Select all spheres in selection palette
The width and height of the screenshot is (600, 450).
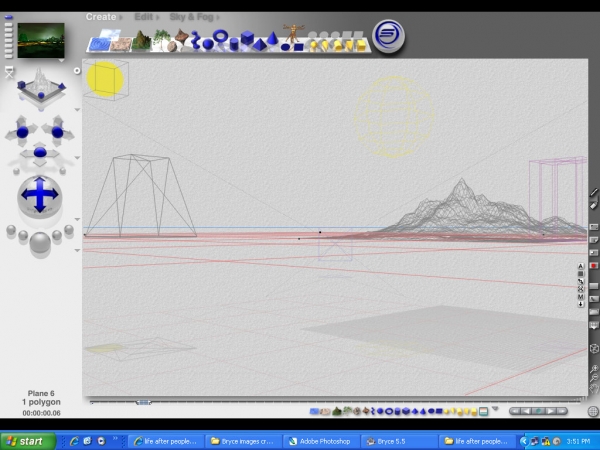tap(380, 411)
